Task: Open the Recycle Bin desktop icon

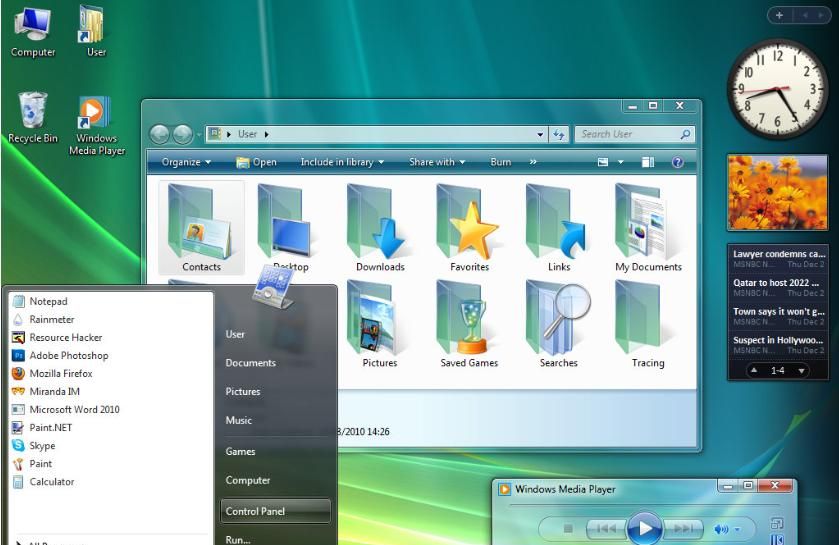Action: pos(33,118)
